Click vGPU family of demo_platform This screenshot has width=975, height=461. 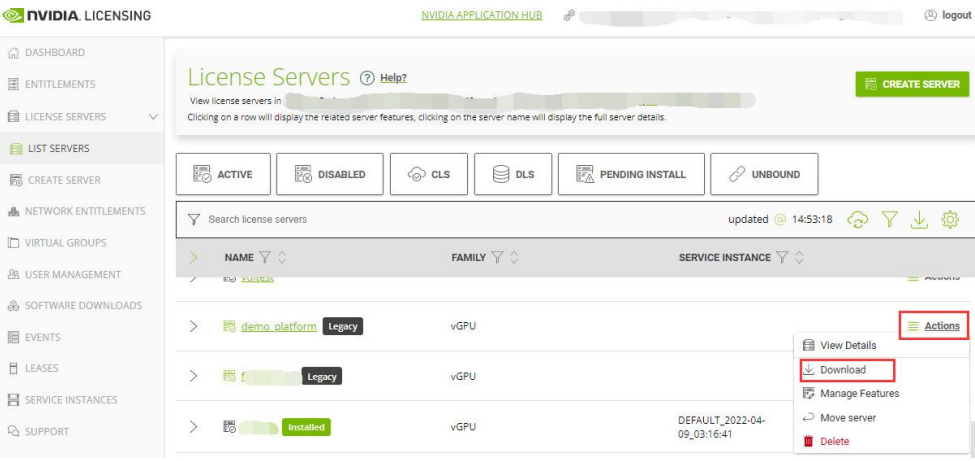coord(463,326)
